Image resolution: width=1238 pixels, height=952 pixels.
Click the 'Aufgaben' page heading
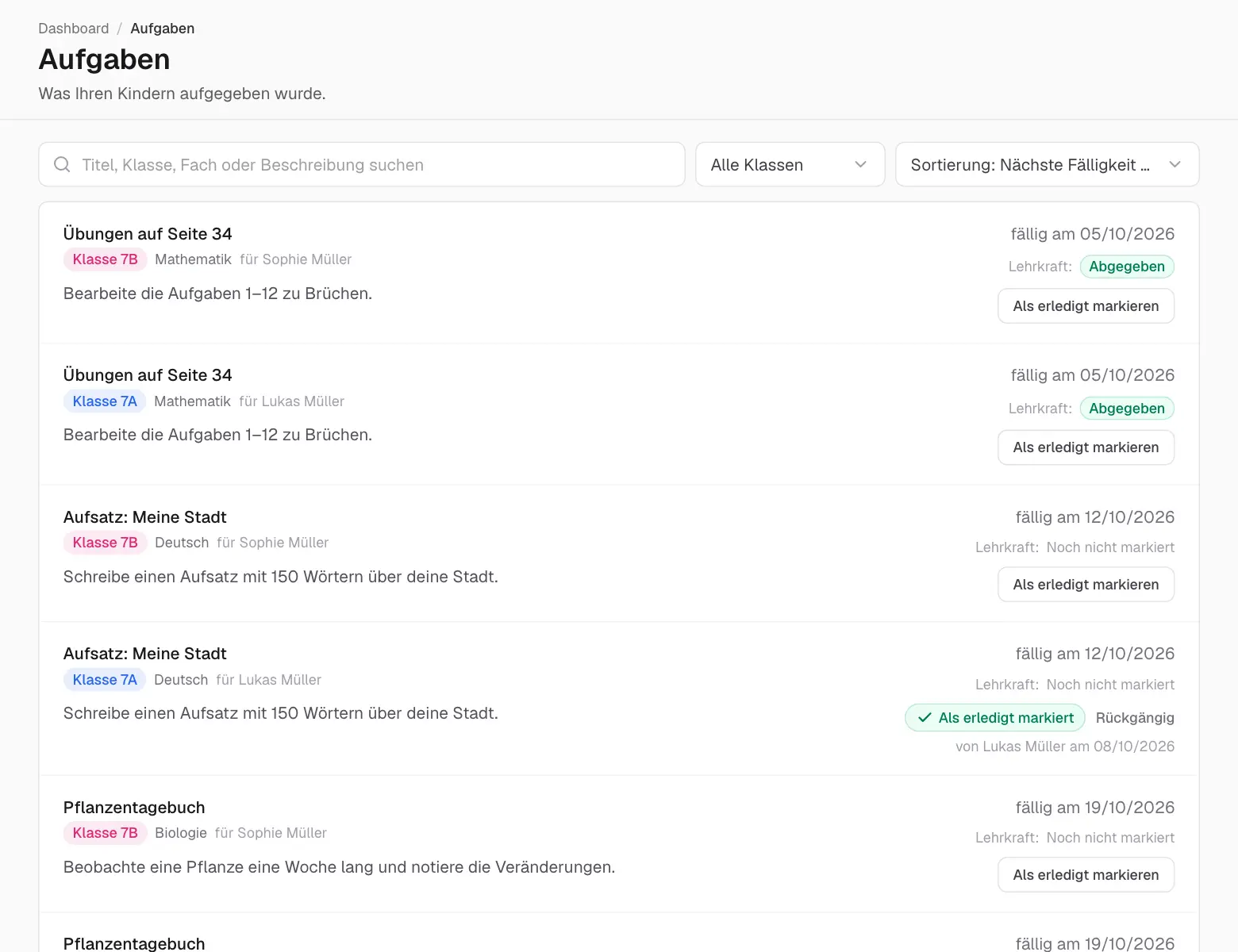coord(104,59)
